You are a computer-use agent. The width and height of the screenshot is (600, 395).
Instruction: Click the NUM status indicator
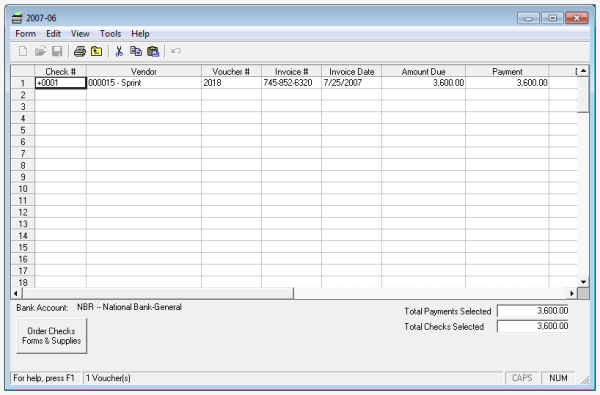coord(558,378)
